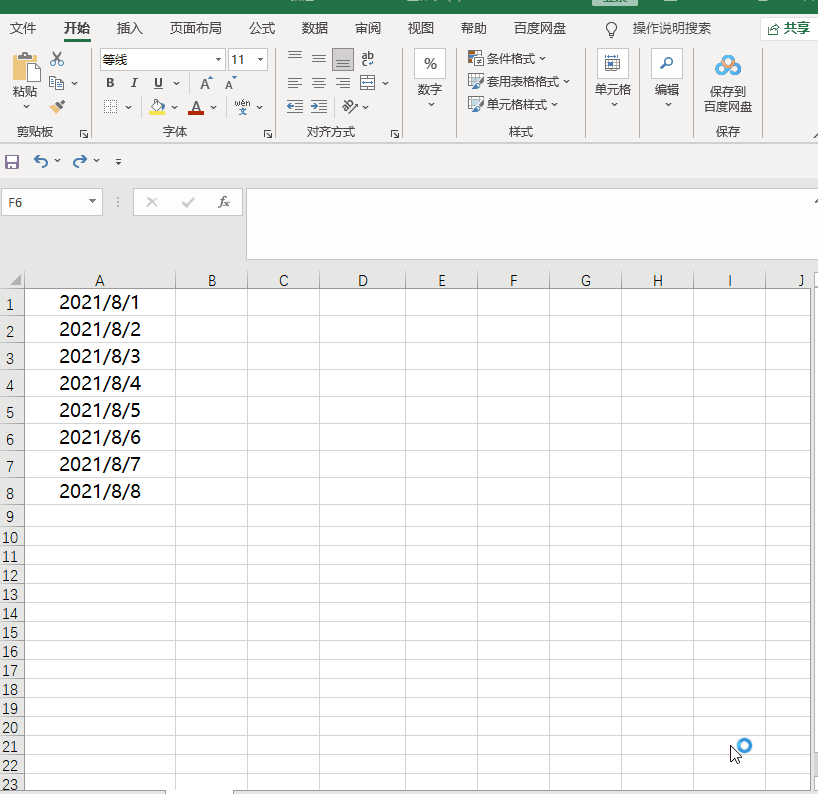Switch to the Data tab
This screenshot has width=818, height=794.
point(315,28)
